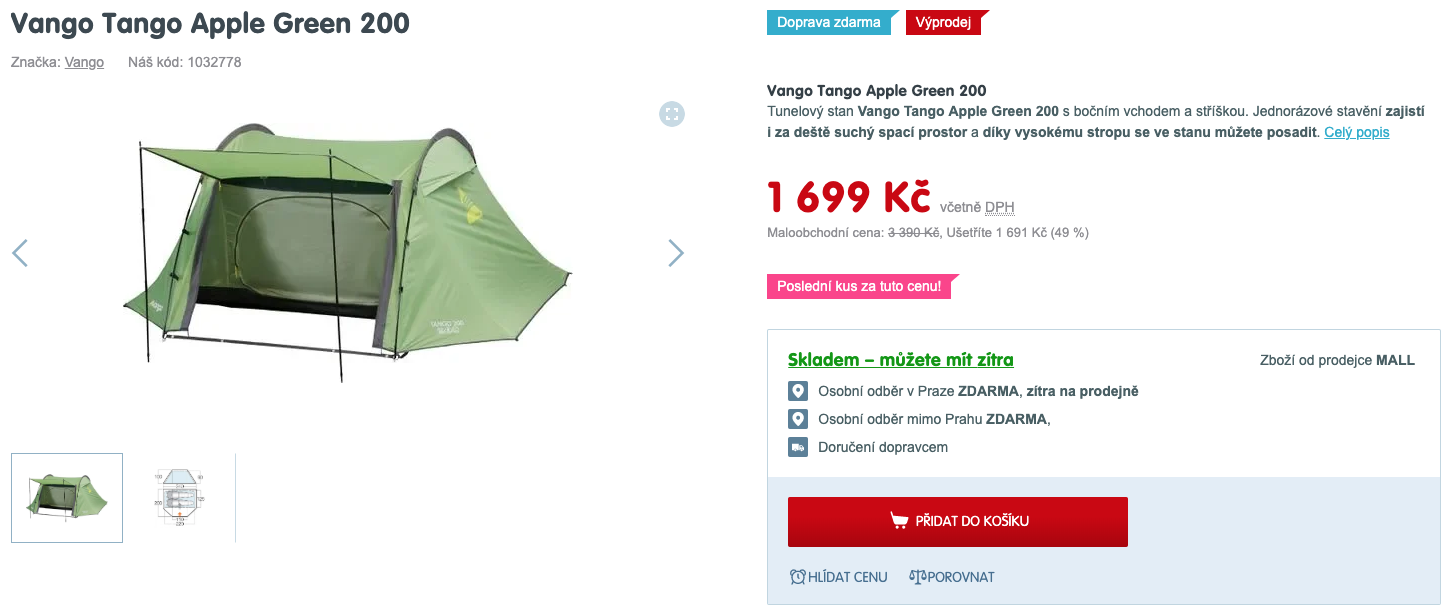Open Celý popis full description link
This screenshot has width=1448, height=611.
point(1356,132)
